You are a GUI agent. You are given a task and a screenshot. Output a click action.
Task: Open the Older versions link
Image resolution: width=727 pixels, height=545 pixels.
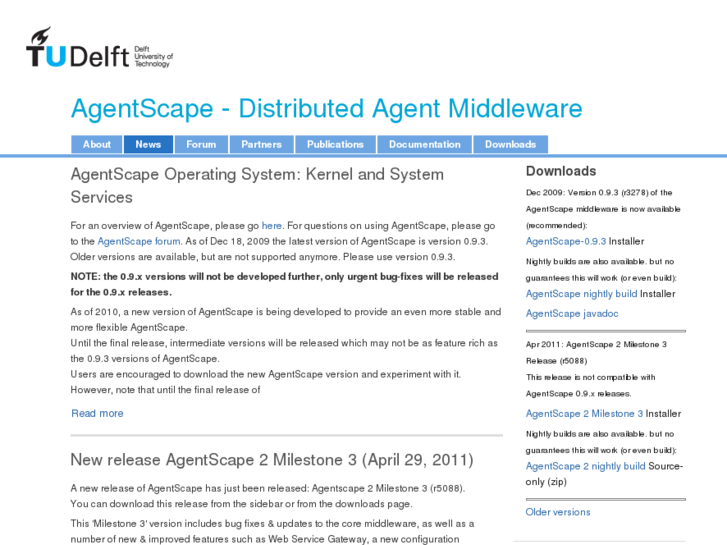tap(558, 512)
